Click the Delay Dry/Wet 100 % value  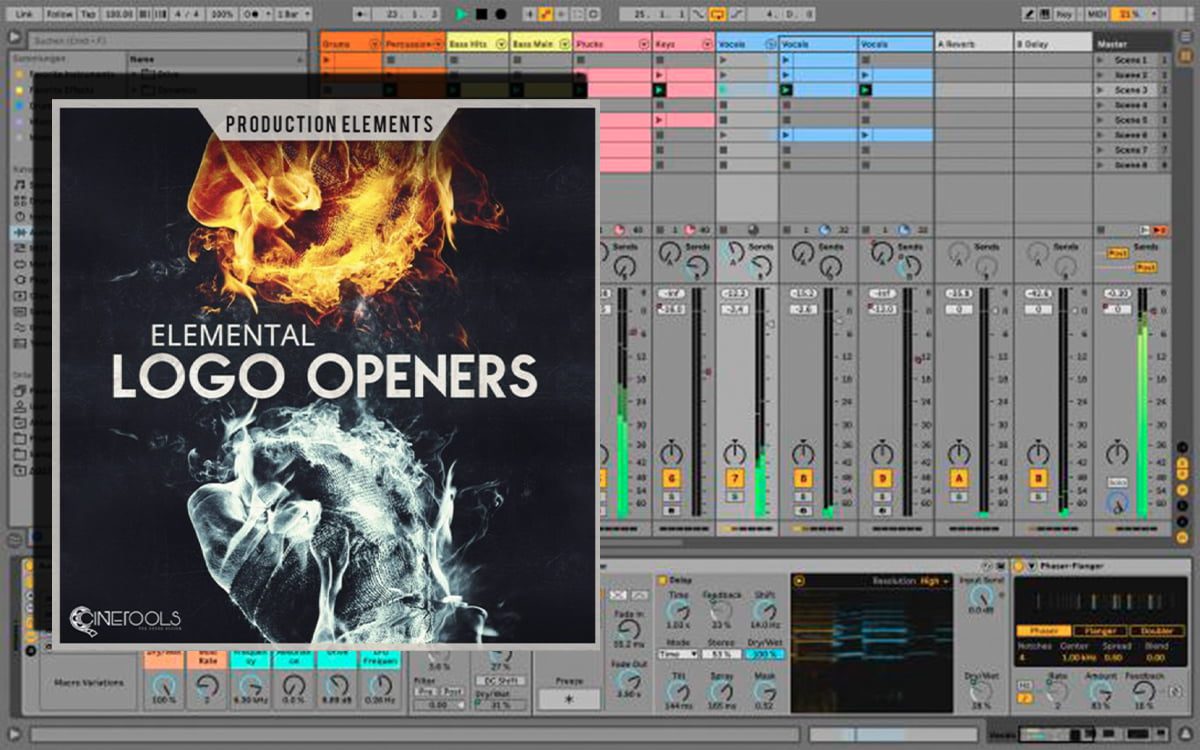click(x=764, y=654)
